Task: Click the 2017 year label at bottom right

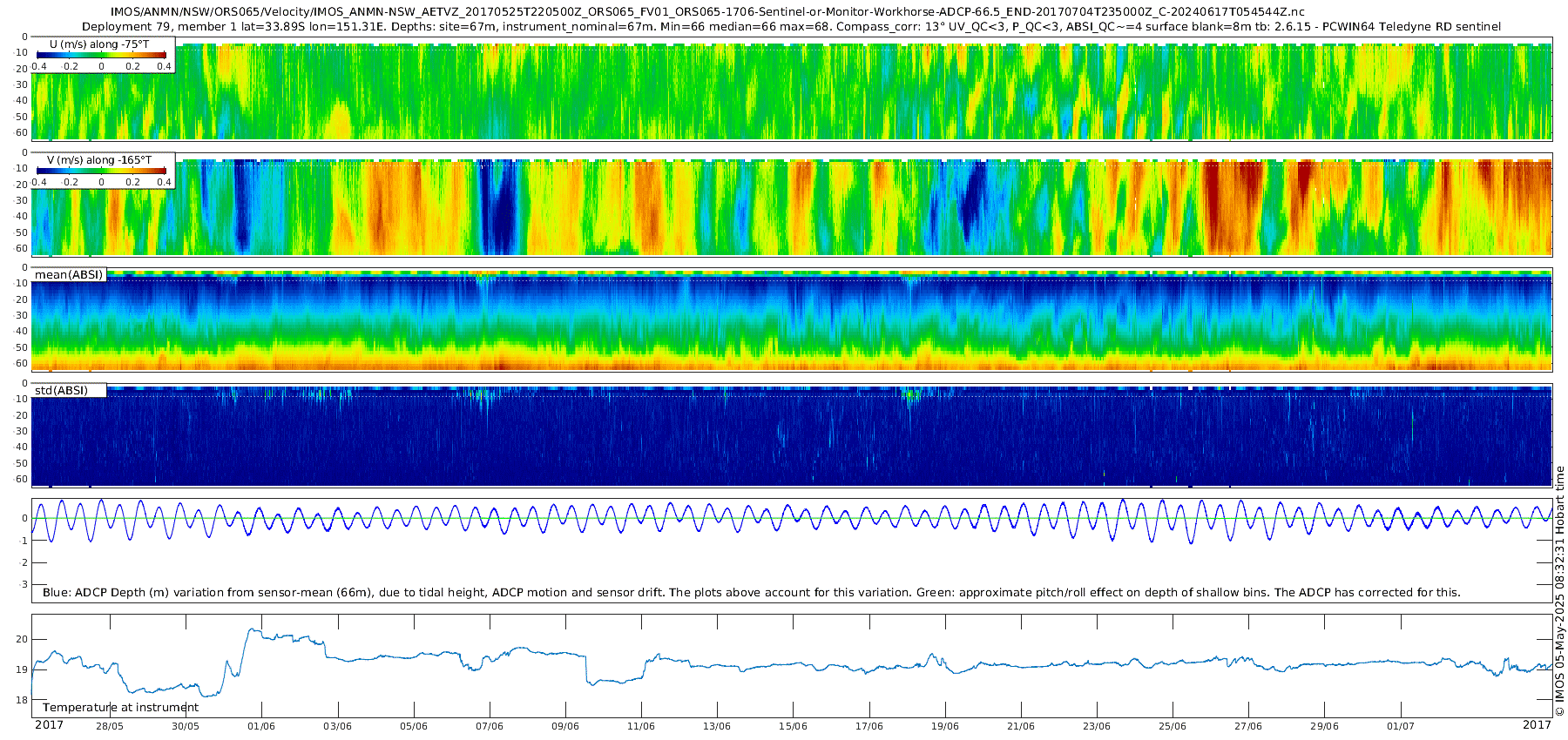Action: 1537,725
